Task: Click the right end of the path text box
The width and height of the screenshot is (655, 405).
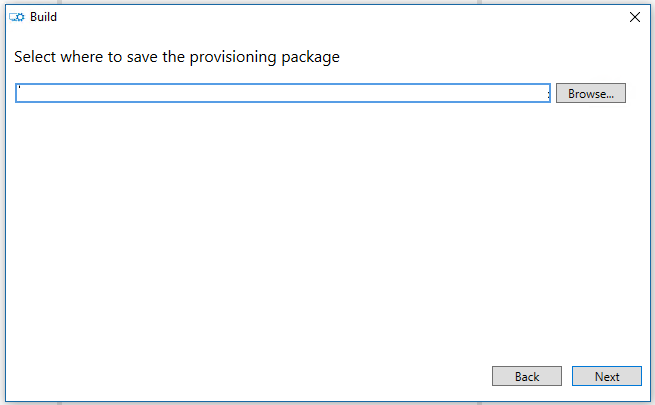Action: (540, 93)
